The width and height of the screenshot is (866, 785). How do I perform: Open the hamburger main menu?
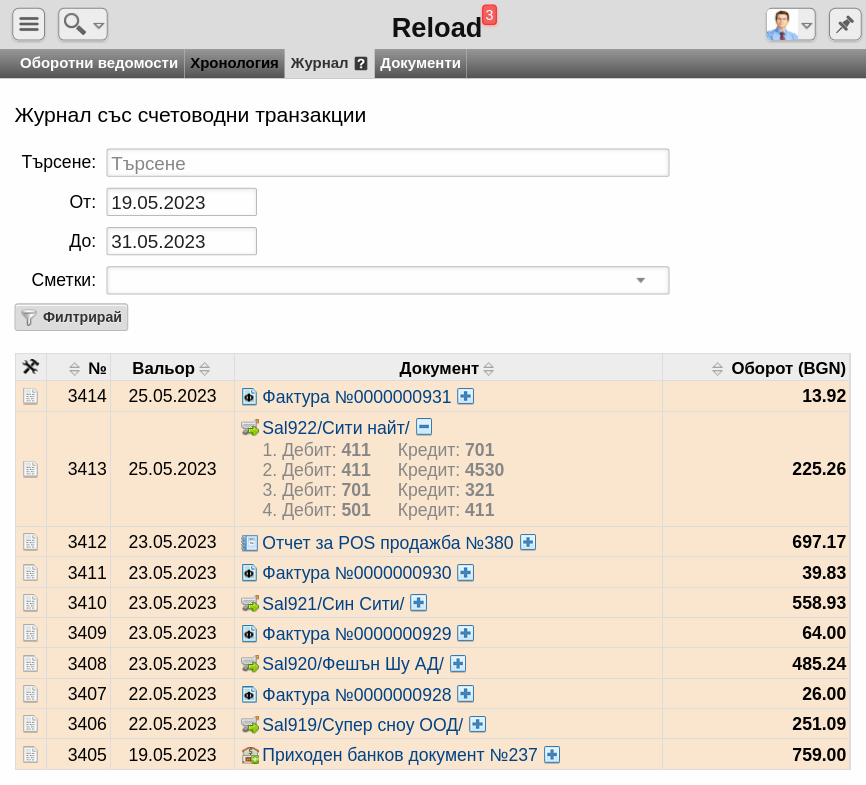pyautogui.click(x=29, y=24)
